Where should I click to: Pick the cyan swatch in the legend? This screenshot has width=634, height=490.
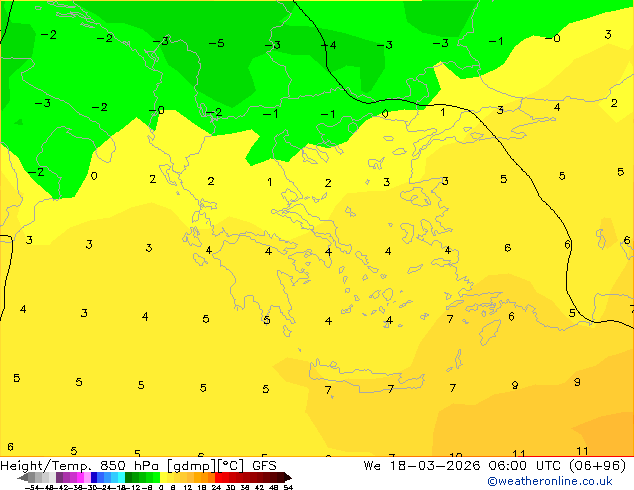coord(121,477)
